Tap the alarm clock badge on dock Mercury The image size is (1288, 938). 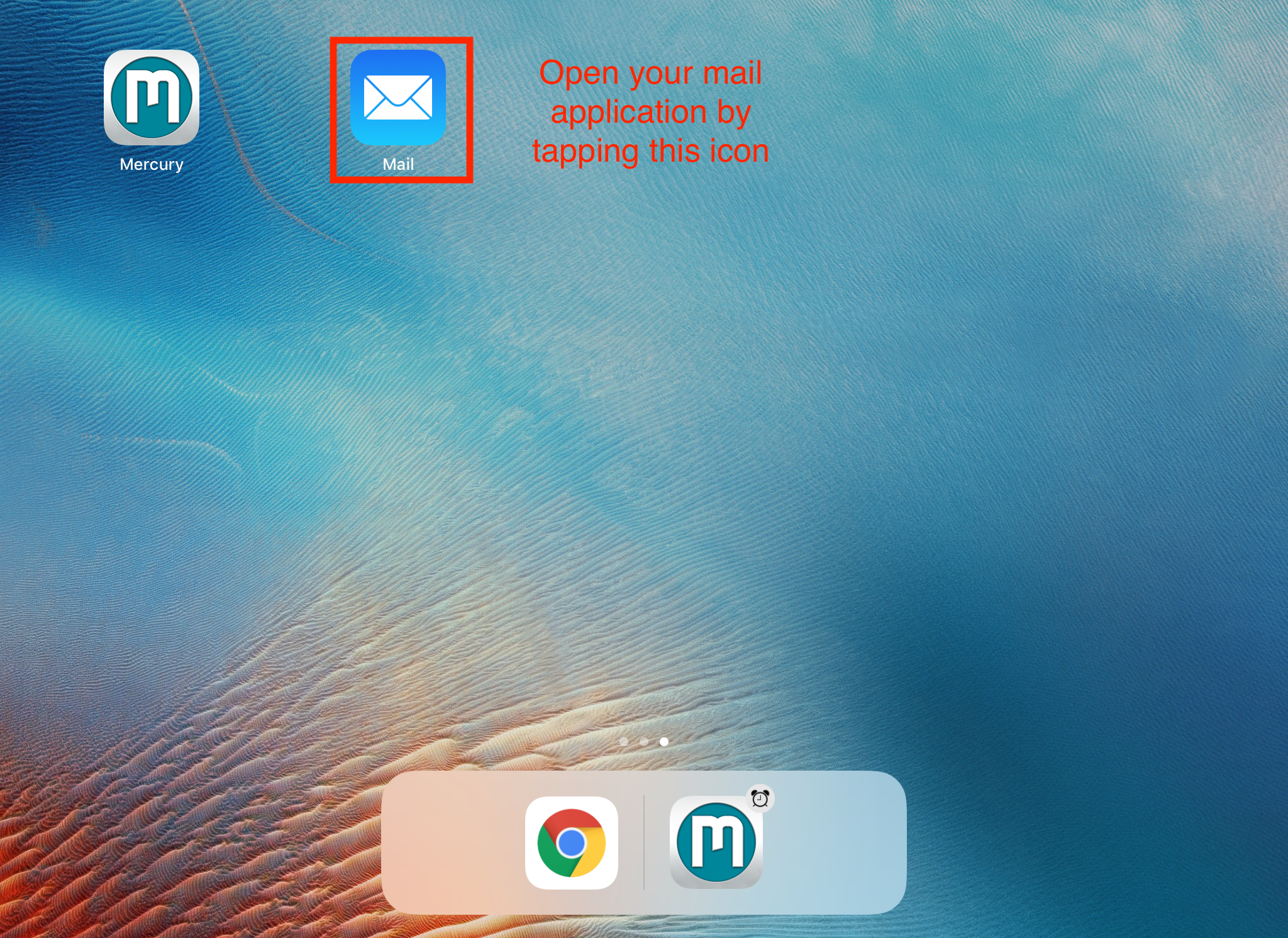pos(760,798)
